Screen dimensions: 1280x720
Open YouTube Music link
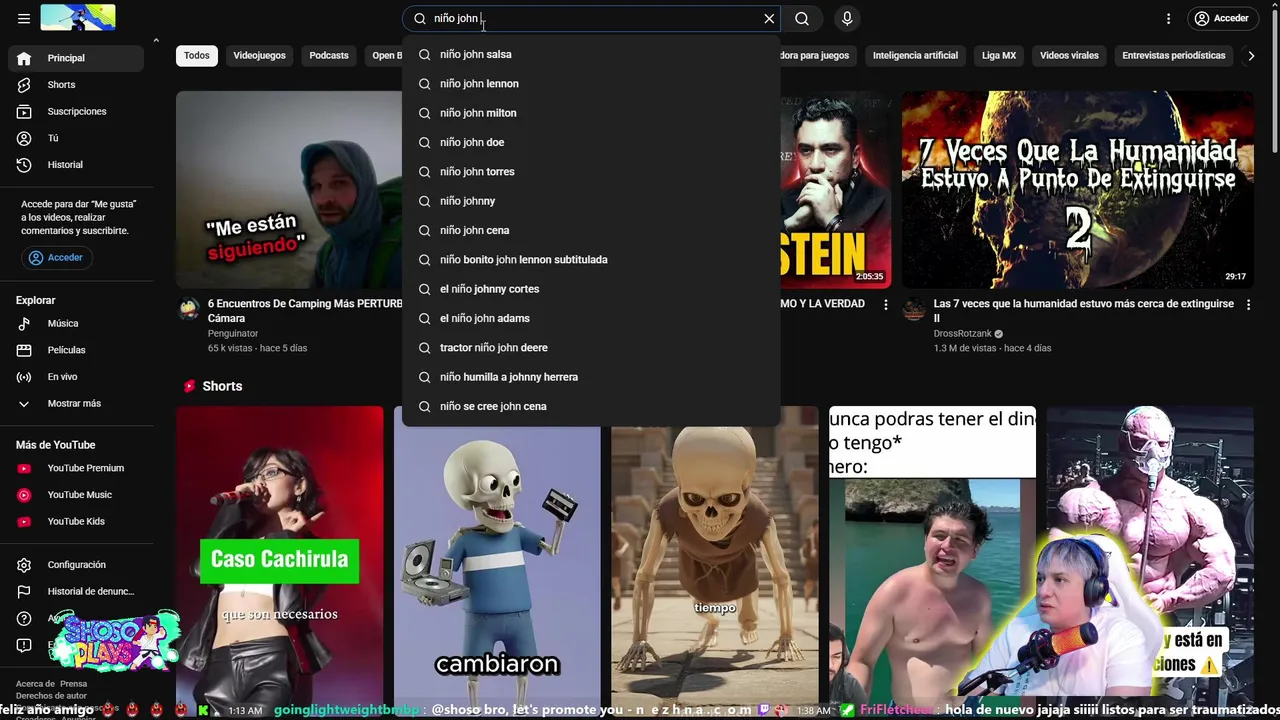(x=76, y=495)
